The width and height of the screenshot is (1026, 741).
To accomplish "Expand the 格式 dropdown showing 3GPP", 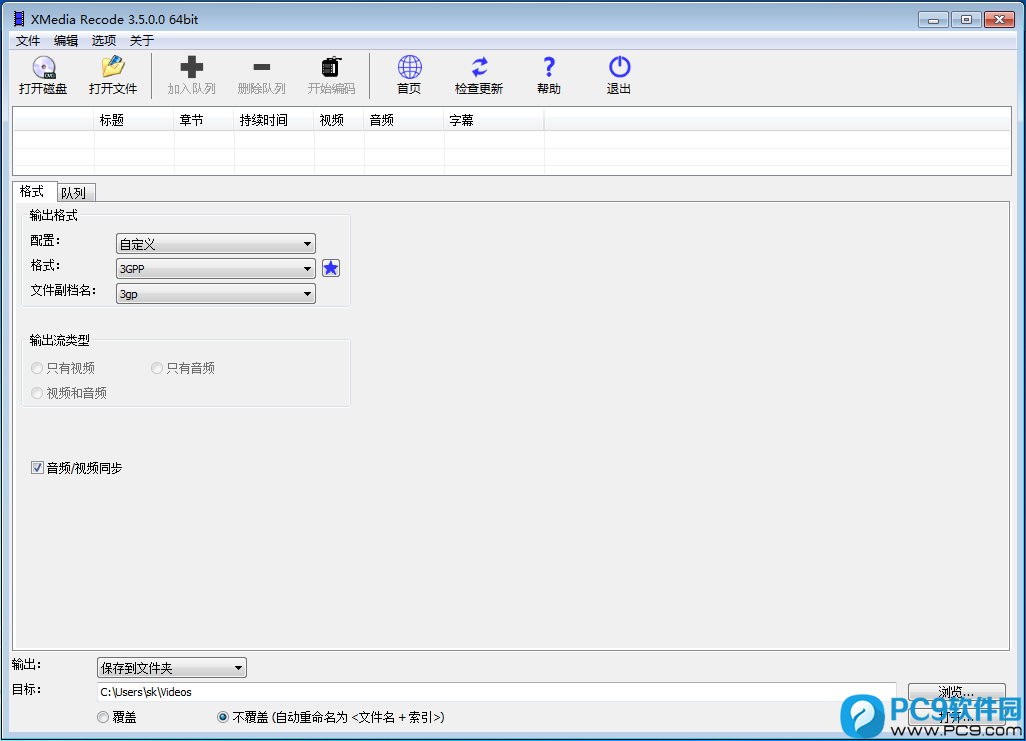I will coord(216,268).
